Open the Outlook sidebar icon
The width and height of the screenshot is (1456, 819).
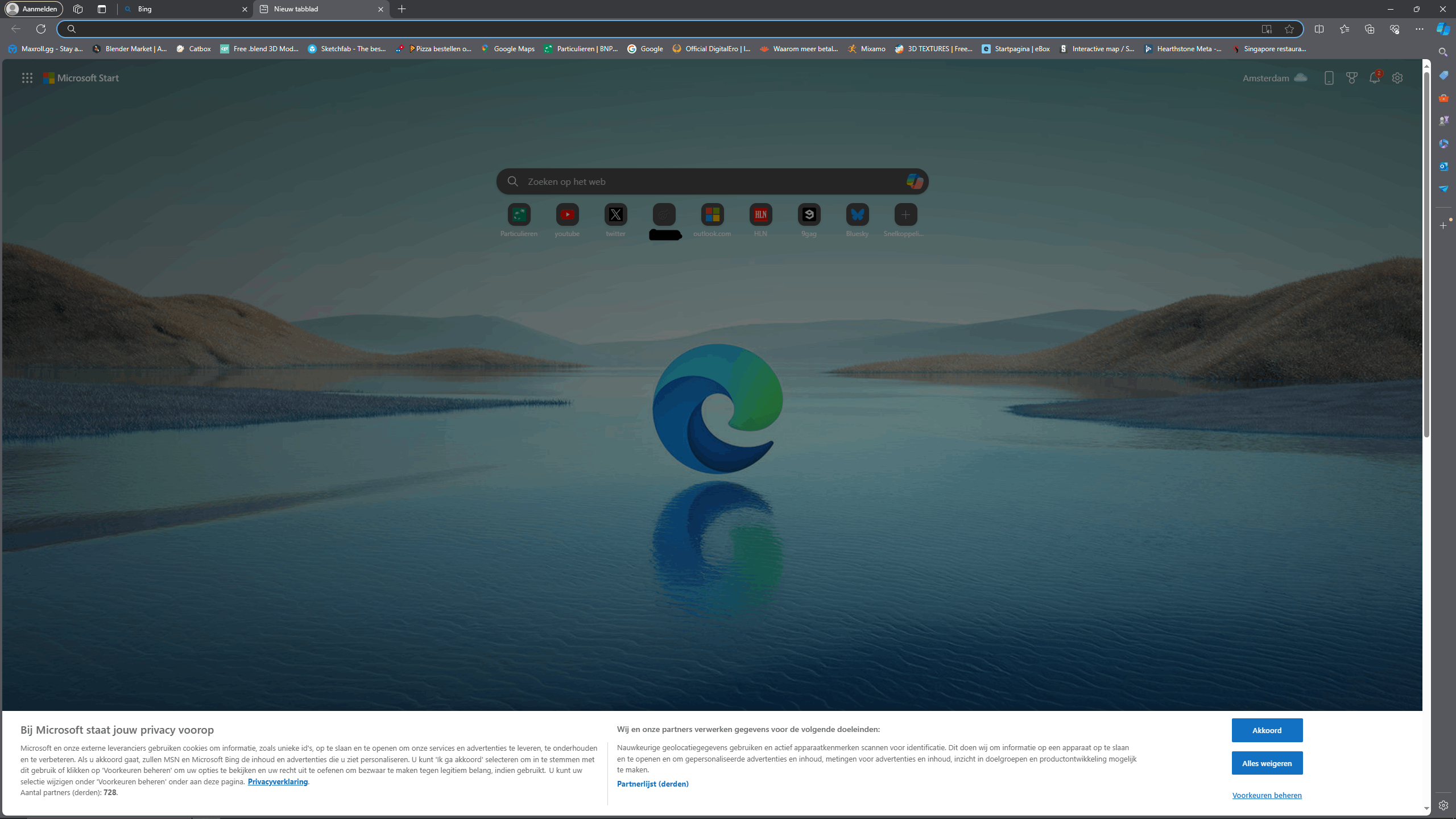[1443, 166]
